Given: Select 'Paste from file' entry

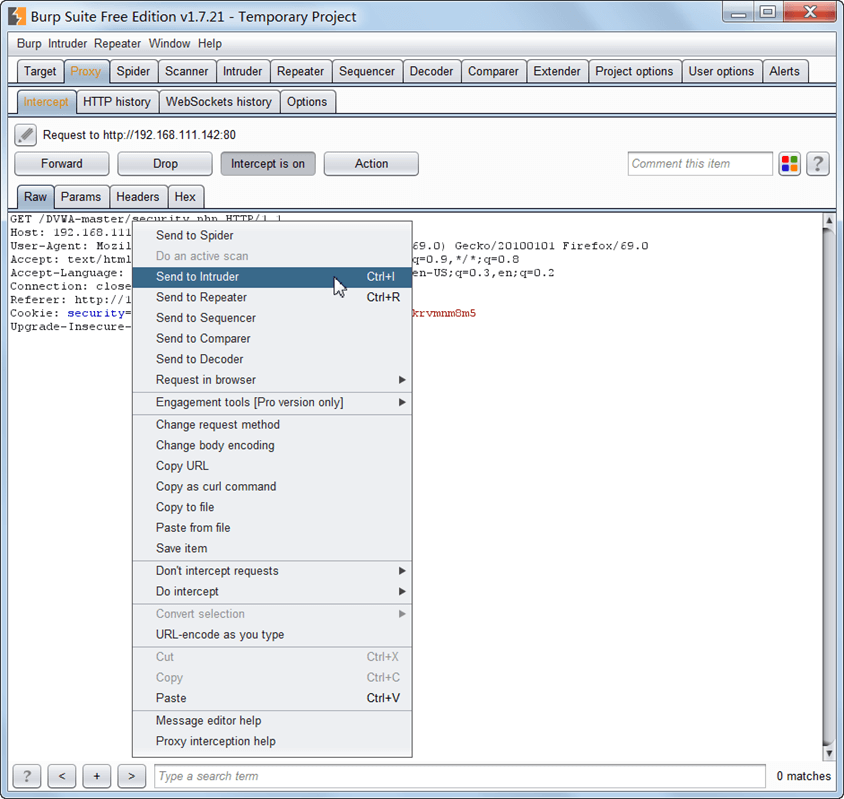Looking at the screenshot, I should [272, 528].
